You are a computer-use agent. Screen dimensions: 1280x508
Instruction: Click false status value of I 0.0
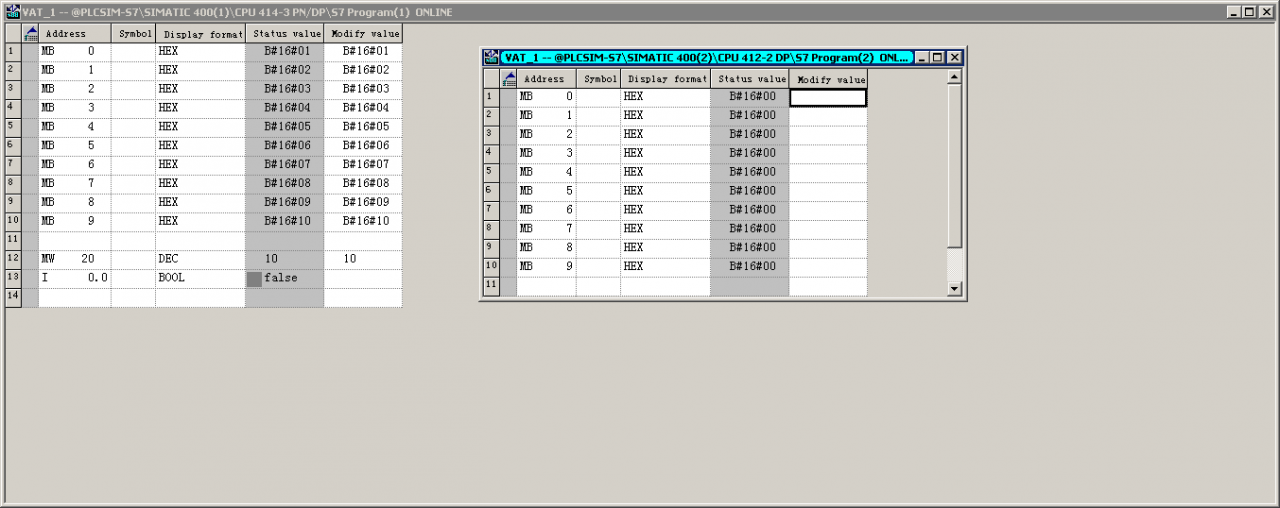285,278
